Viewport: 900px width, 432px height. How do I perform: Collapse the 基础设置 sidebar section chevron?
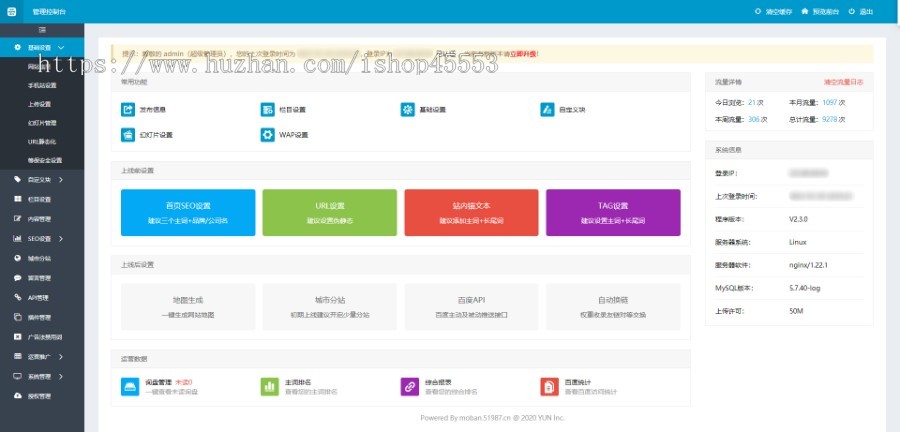[x=61, y=48]
